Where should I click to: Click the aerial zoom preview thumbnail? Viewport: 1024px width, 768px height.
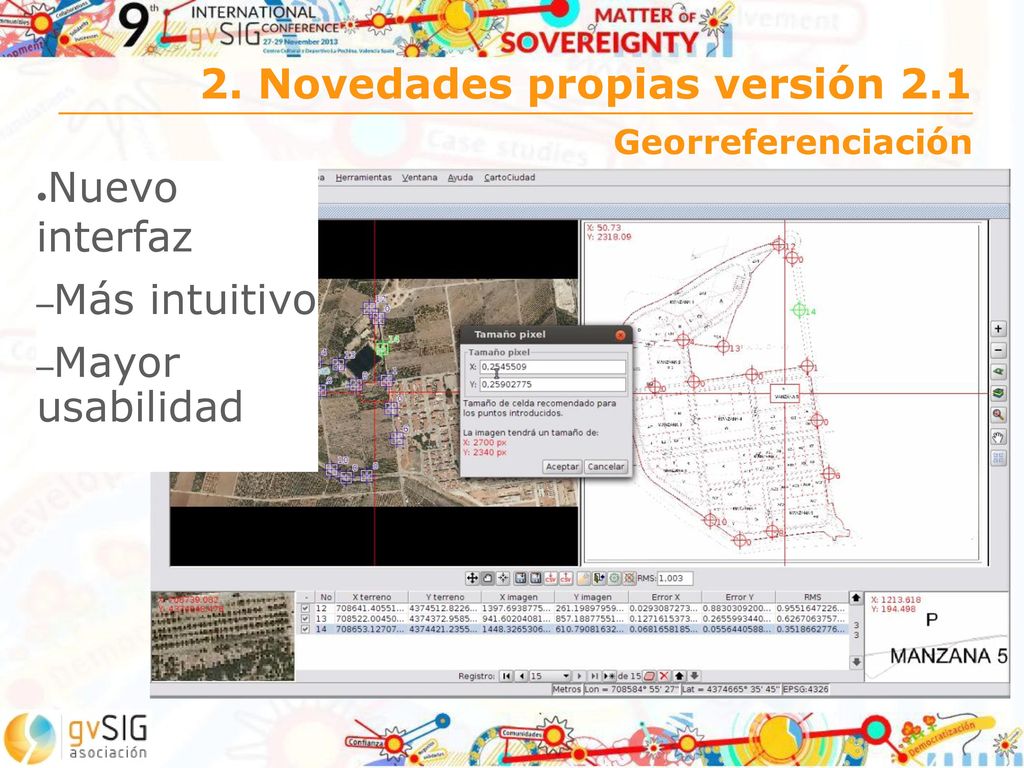(223, 636)
